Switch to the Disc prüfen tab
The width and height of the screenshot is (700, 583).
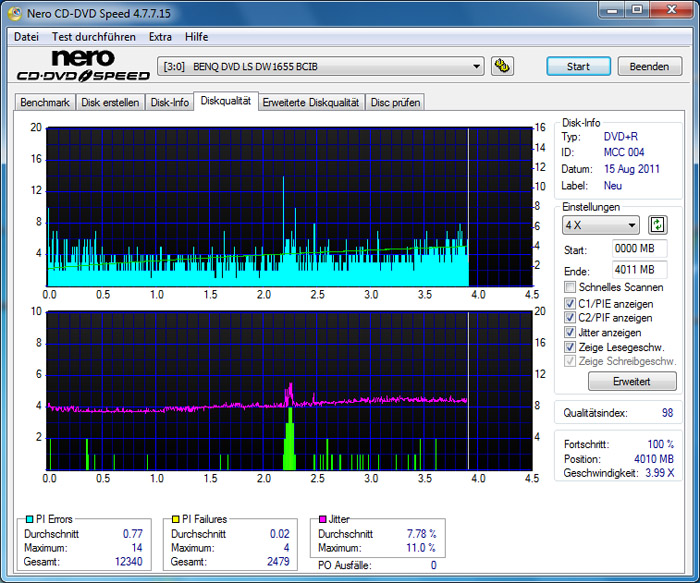pos(395,102)
